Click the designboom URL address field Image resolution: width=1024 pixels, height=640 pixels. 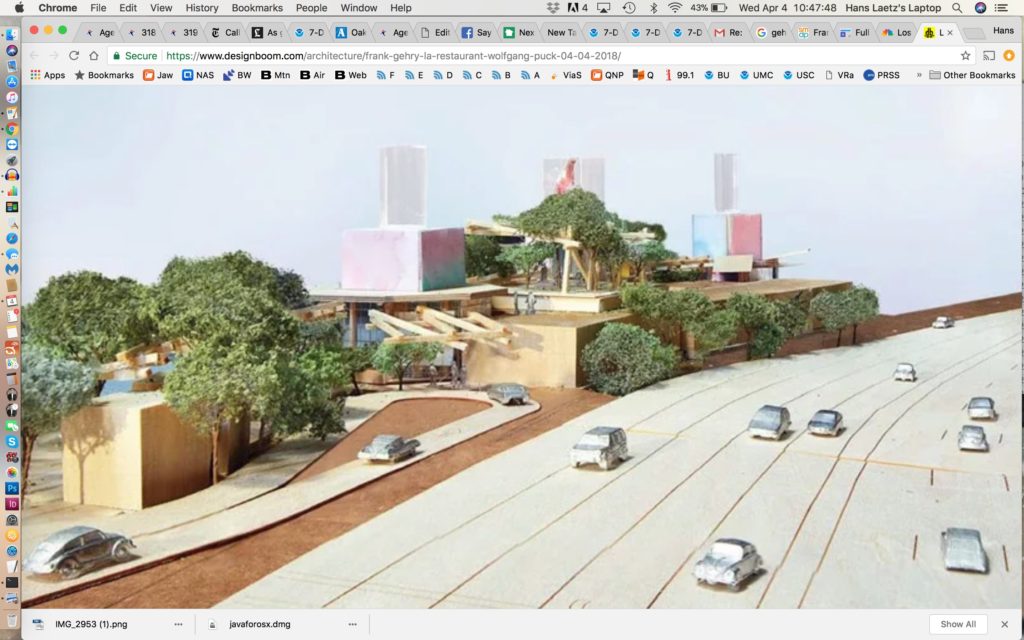[x=394, y=56]
